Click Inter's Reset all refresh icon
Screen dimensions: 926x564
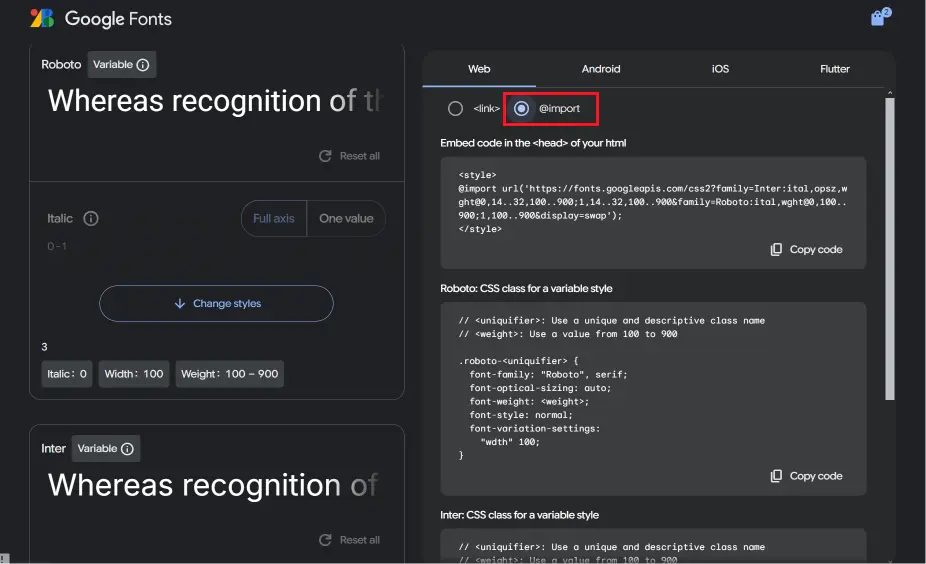325,540
